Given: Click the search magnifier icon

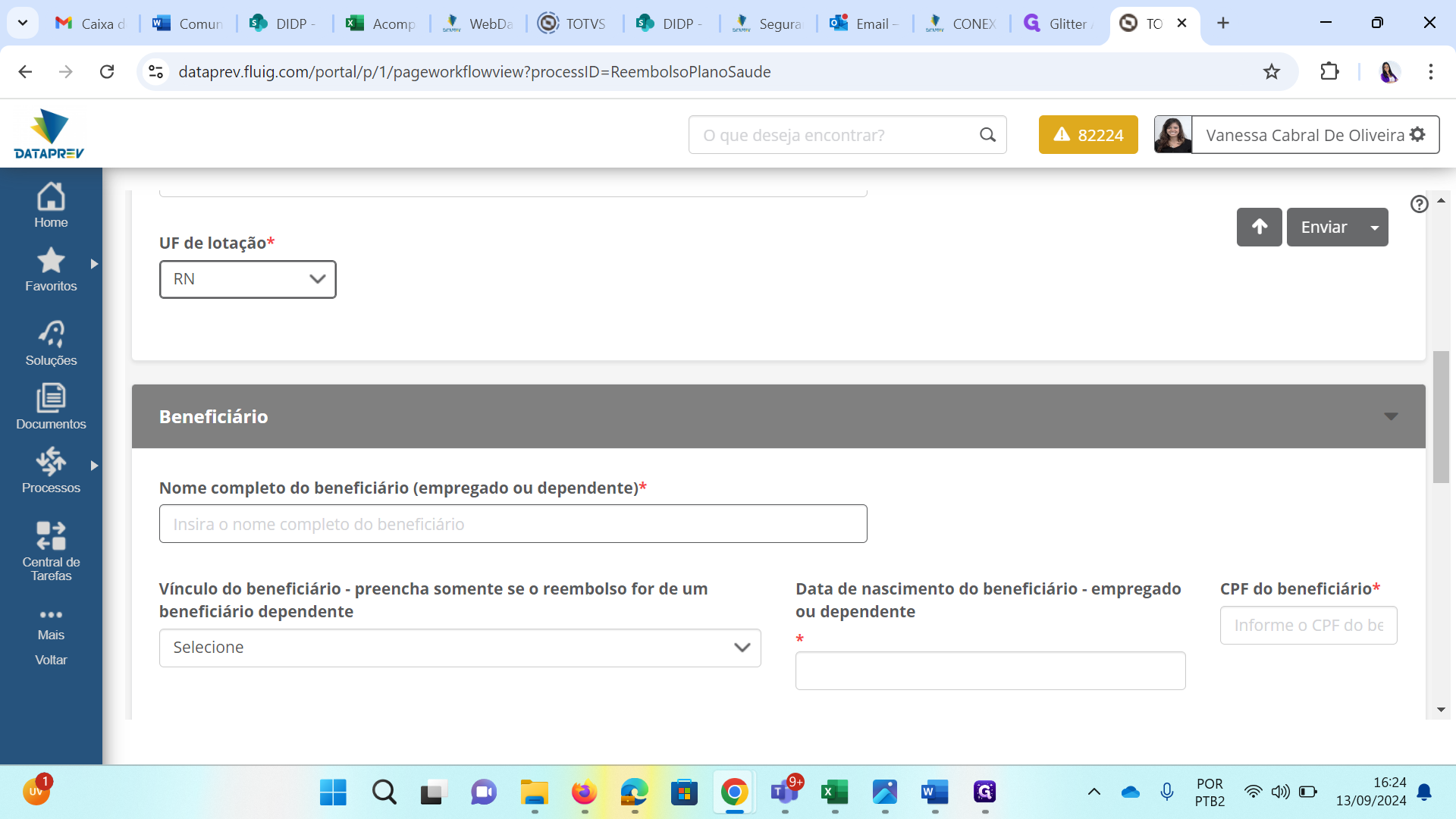Looking at the screenshot, I should click(987, 135).
